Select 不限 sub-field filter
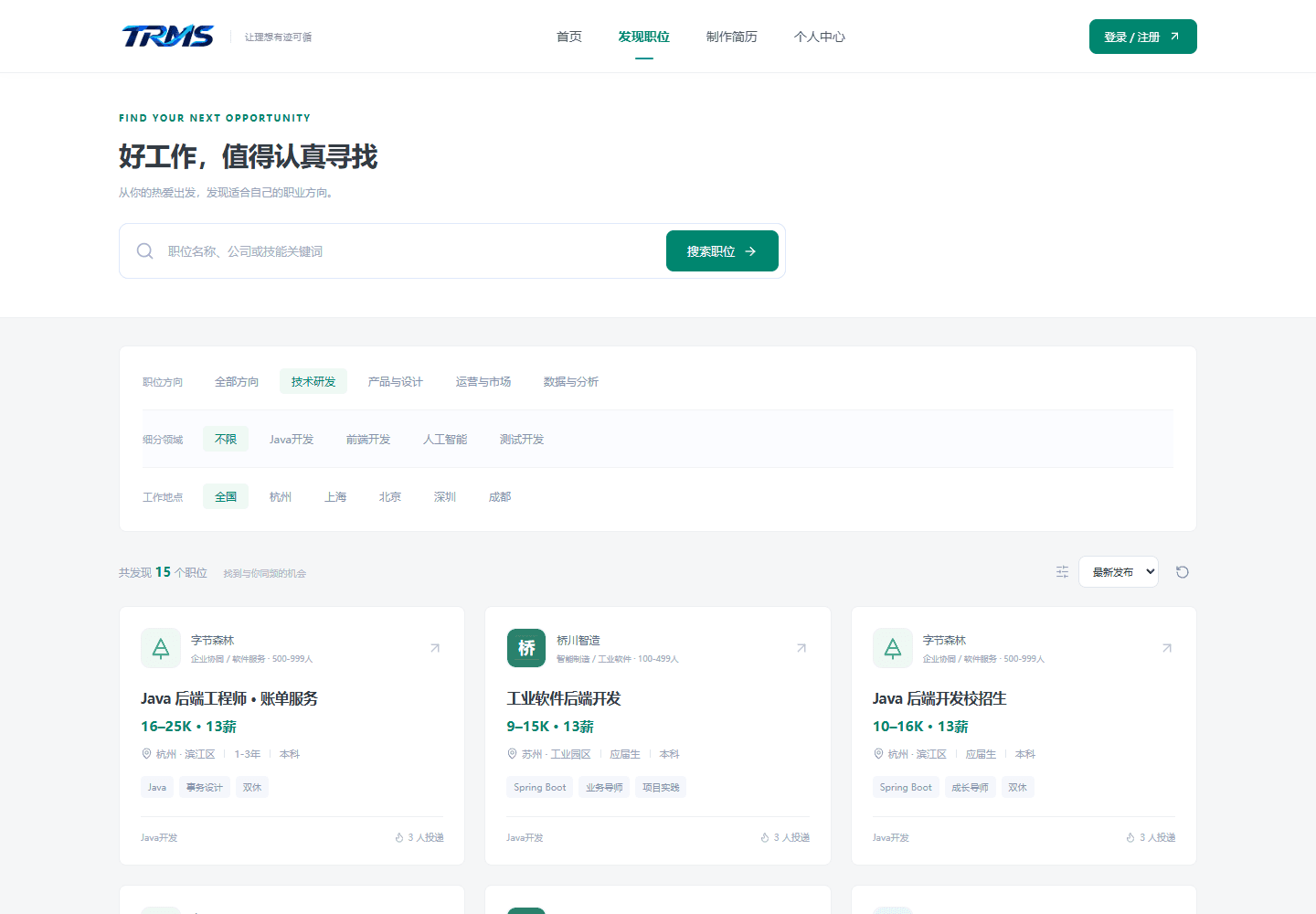This screenshot has height=914, width=1316. [226, 440]
